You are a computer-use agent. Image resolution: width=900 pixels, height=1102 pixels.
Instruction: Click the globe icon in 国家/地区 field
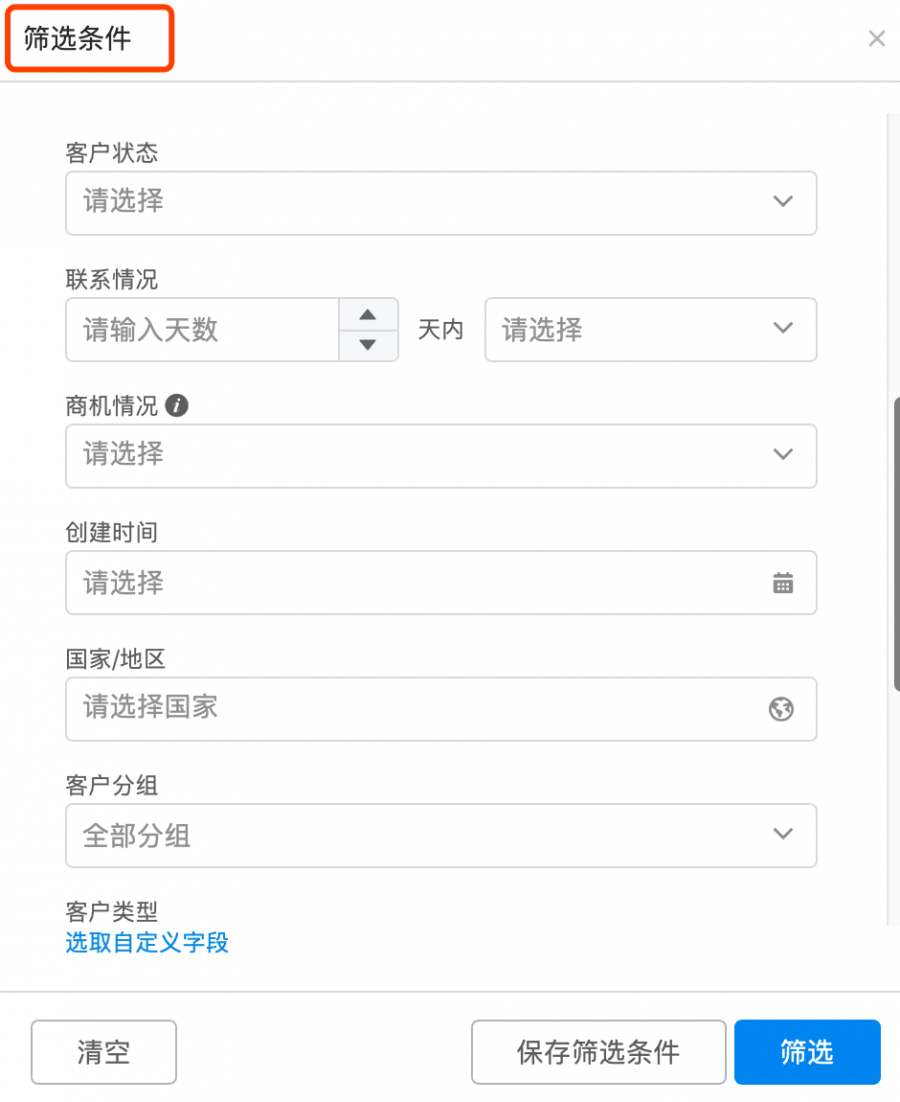pos(781,709)
